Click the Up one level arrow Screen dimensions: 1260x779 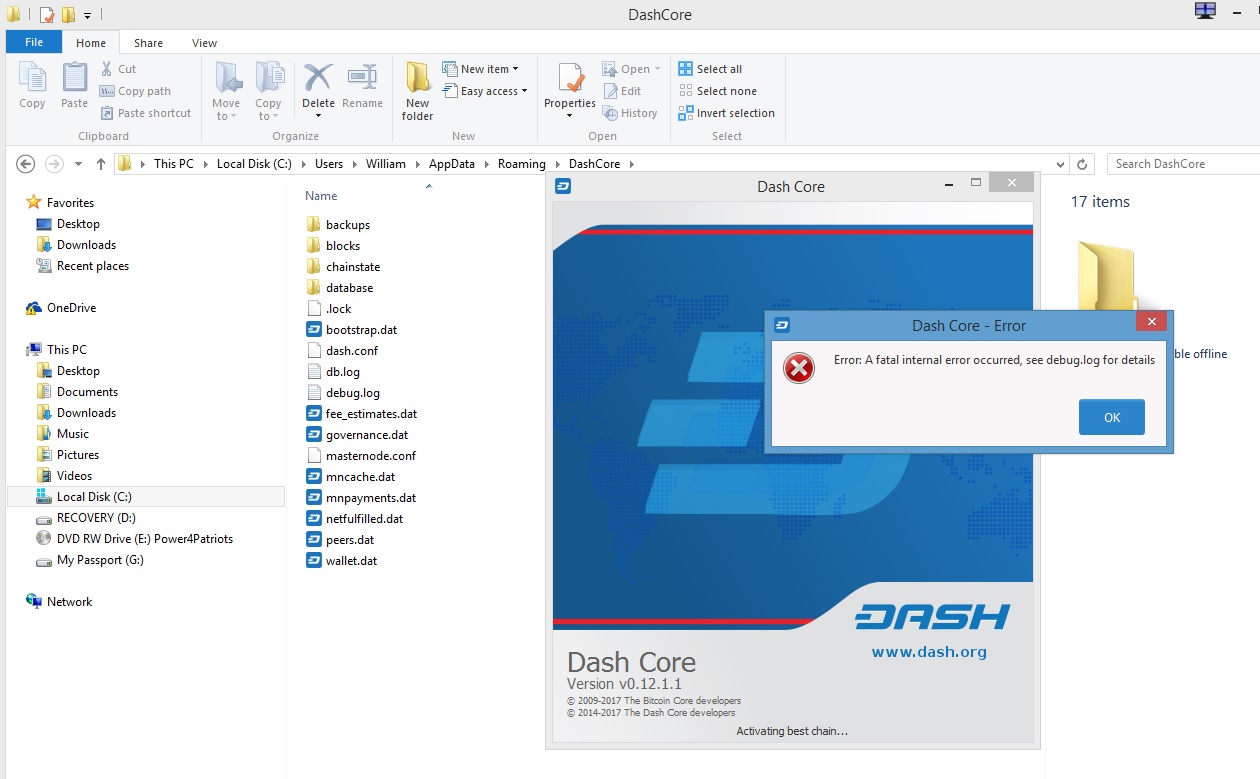coord(101,164)
